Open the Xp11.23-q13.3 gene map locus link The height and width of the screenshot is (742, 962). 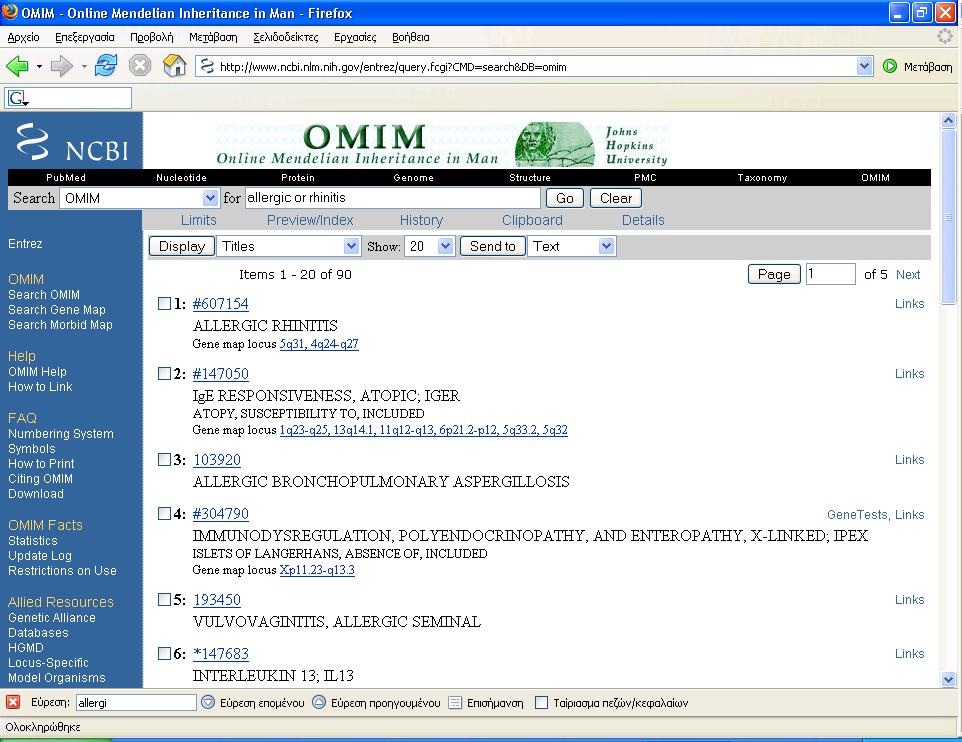tap(317, 570)
